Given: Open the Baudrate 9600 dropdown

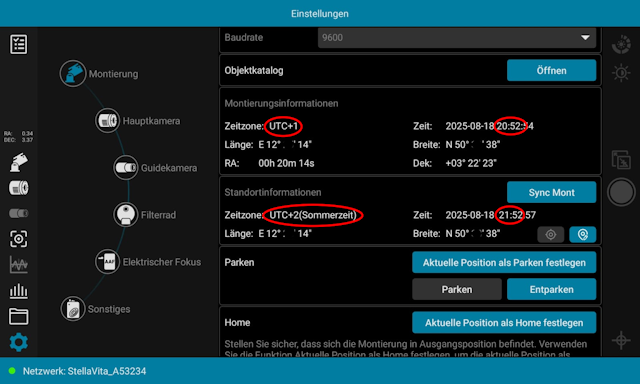Looking at the screenshot, I should tap(457, 38).
